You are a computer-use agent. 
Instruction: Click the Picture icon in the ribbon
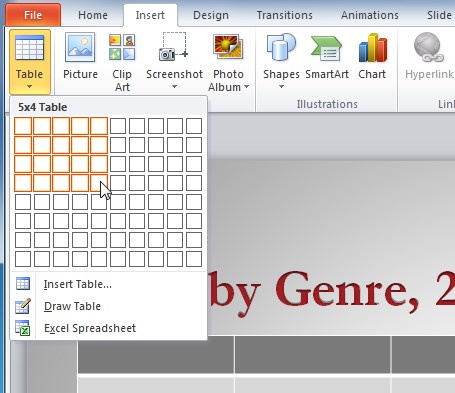point(80,47)
